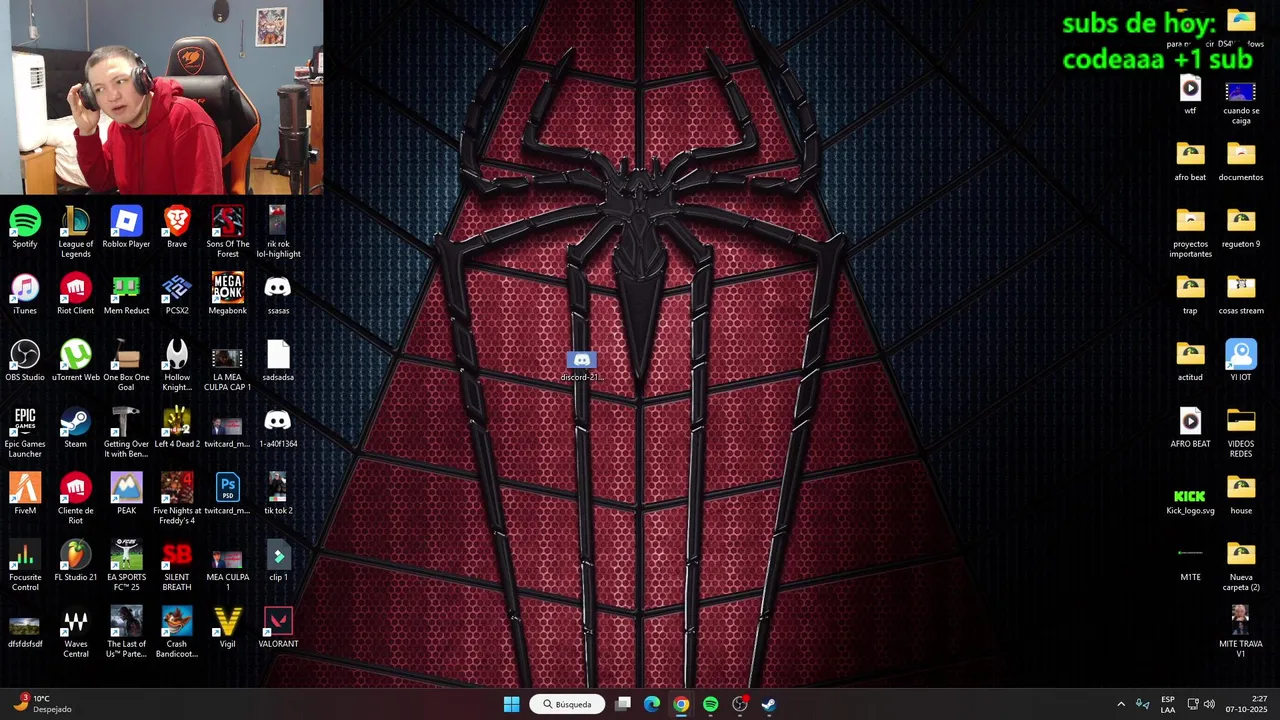
Task: Select the wtf media file
Action: point(1190,94)
